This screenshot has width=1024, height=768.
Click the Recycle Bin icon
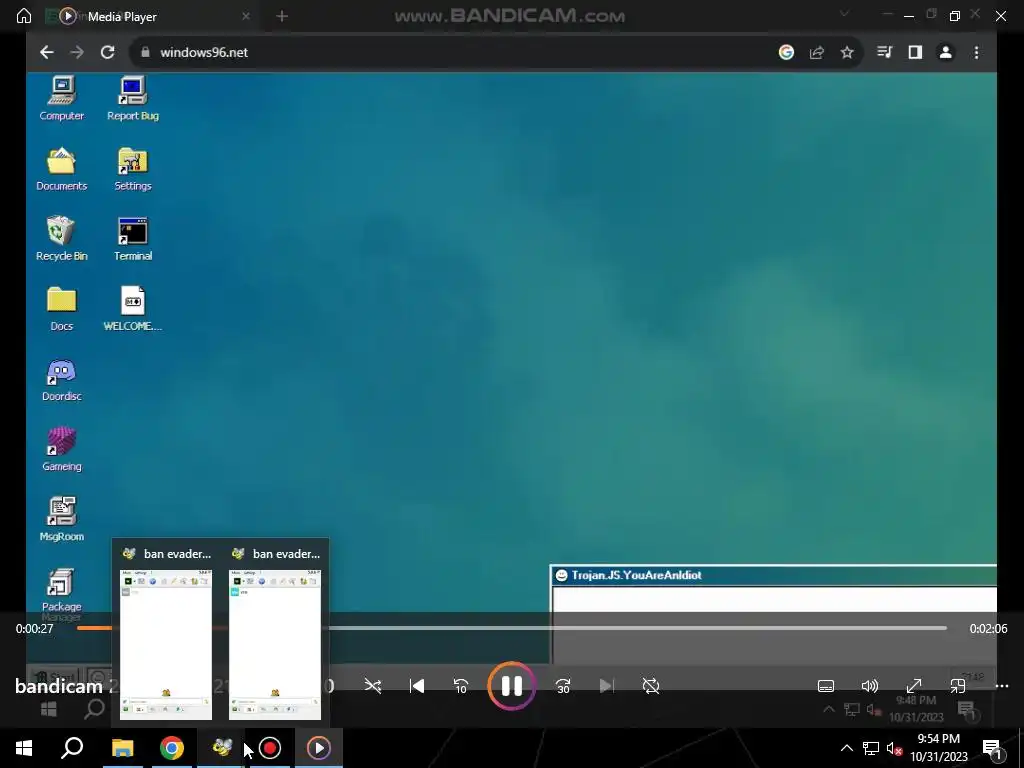pos(61,238)
